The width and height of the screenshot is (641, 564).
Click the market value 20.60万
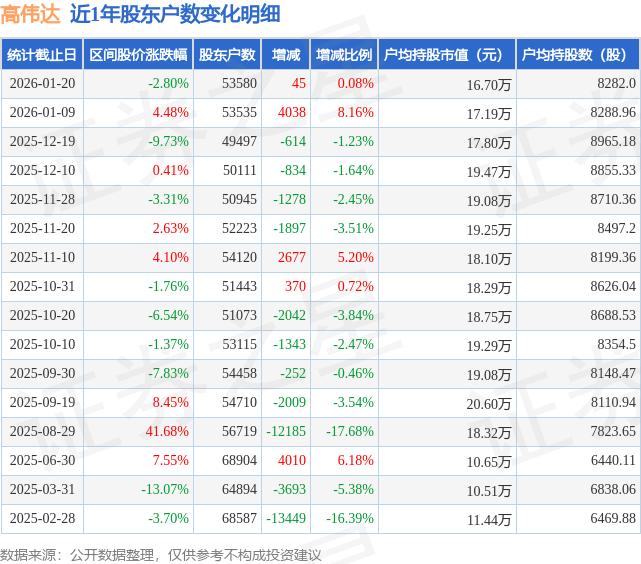(489, 404)
